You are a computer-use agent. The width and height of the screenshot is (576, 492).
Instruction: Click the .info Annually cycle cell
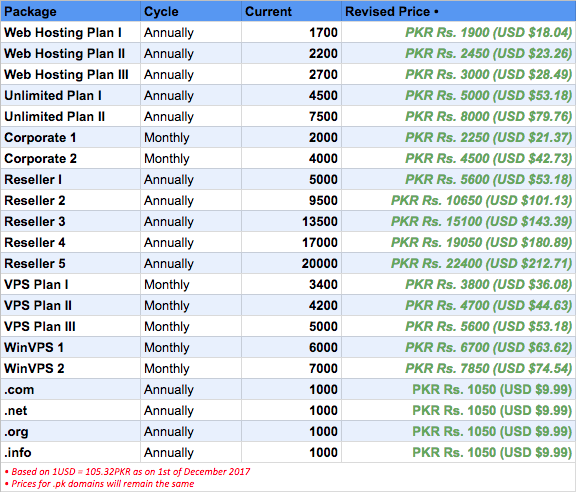tap(191, 452)
